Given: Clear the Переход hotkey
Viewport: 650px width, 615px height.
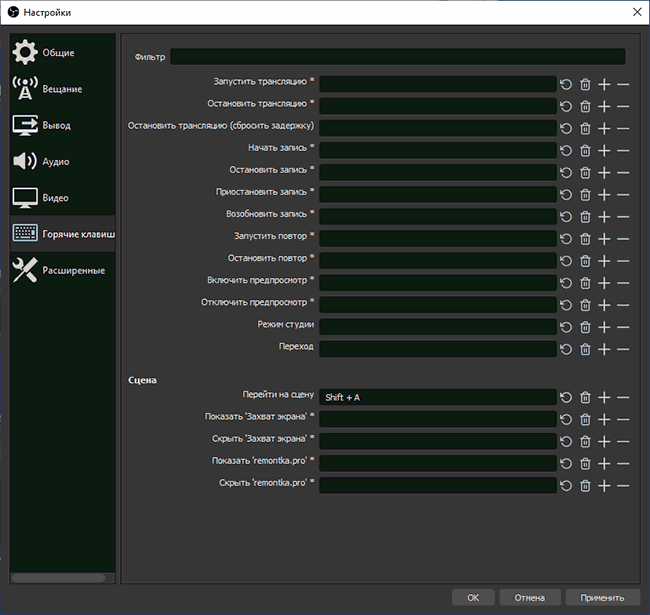Looking at the screenshot, I should click(585, 349).
